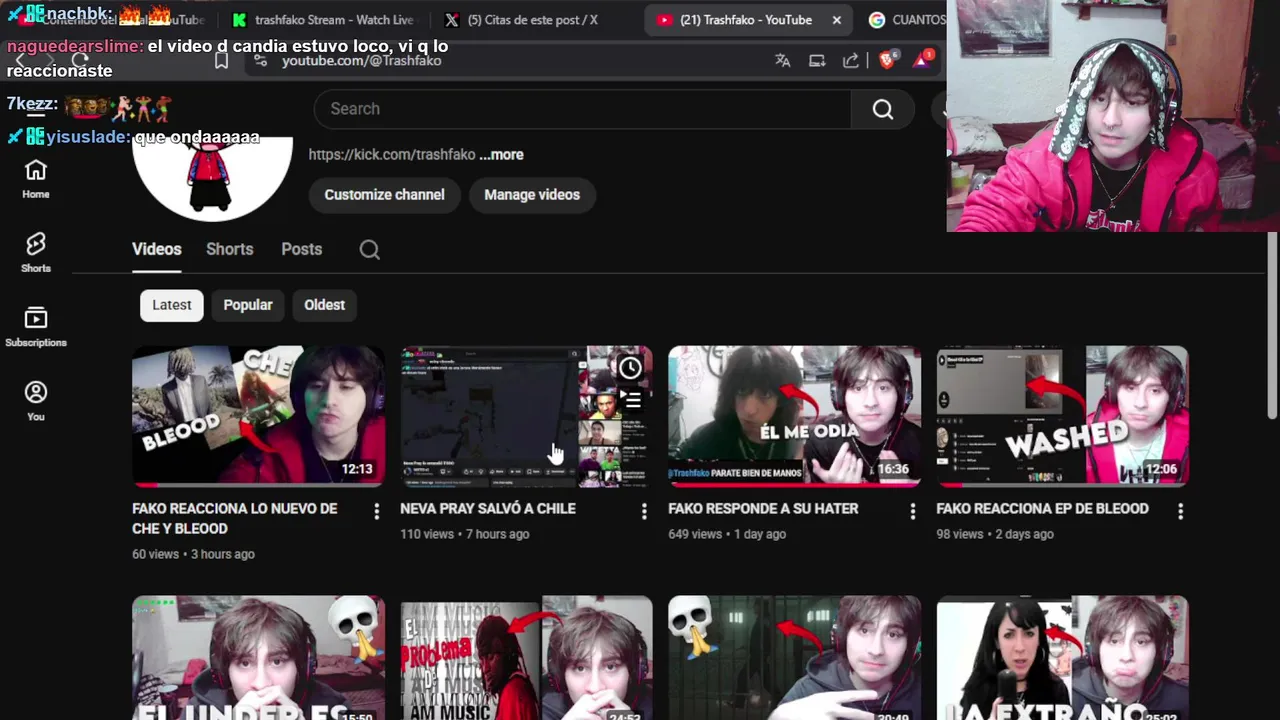Close the Trashfako YouTube tab
1280x720 pixels.
837,20
